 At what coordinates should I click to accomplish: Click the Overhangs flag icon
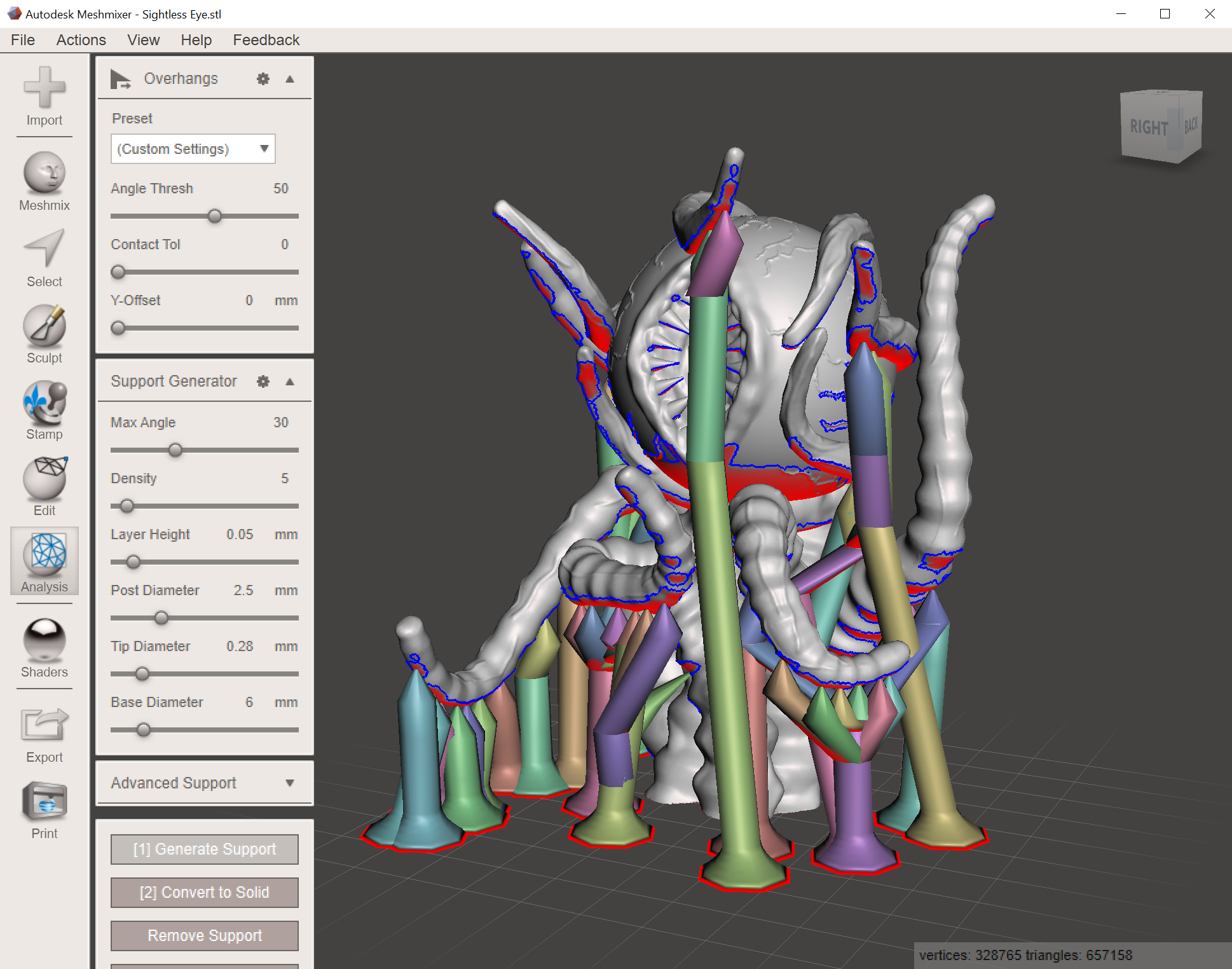pos(120,79)
